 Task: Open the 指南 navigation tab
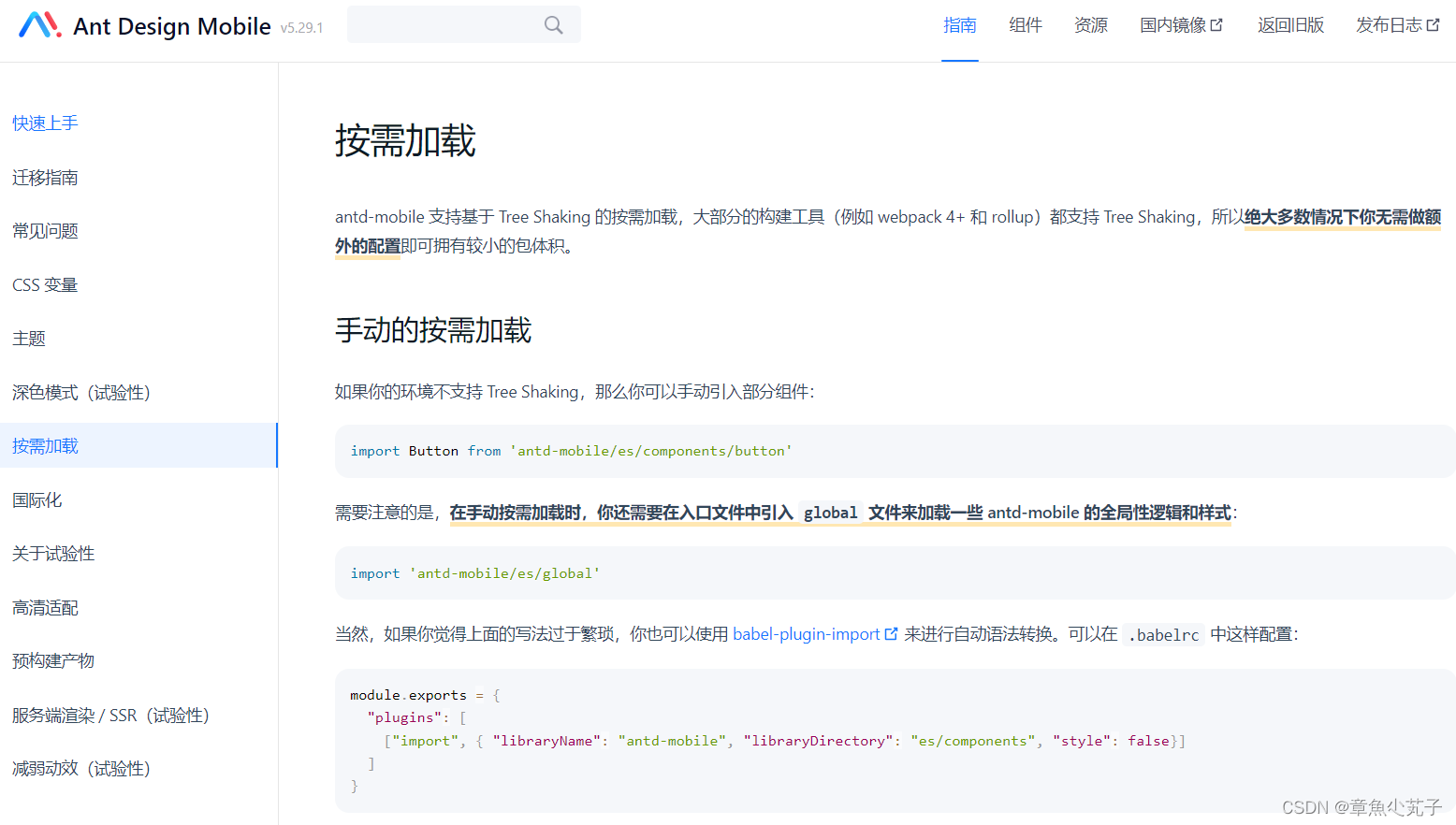pyautogui.click(x=960, y=25)
